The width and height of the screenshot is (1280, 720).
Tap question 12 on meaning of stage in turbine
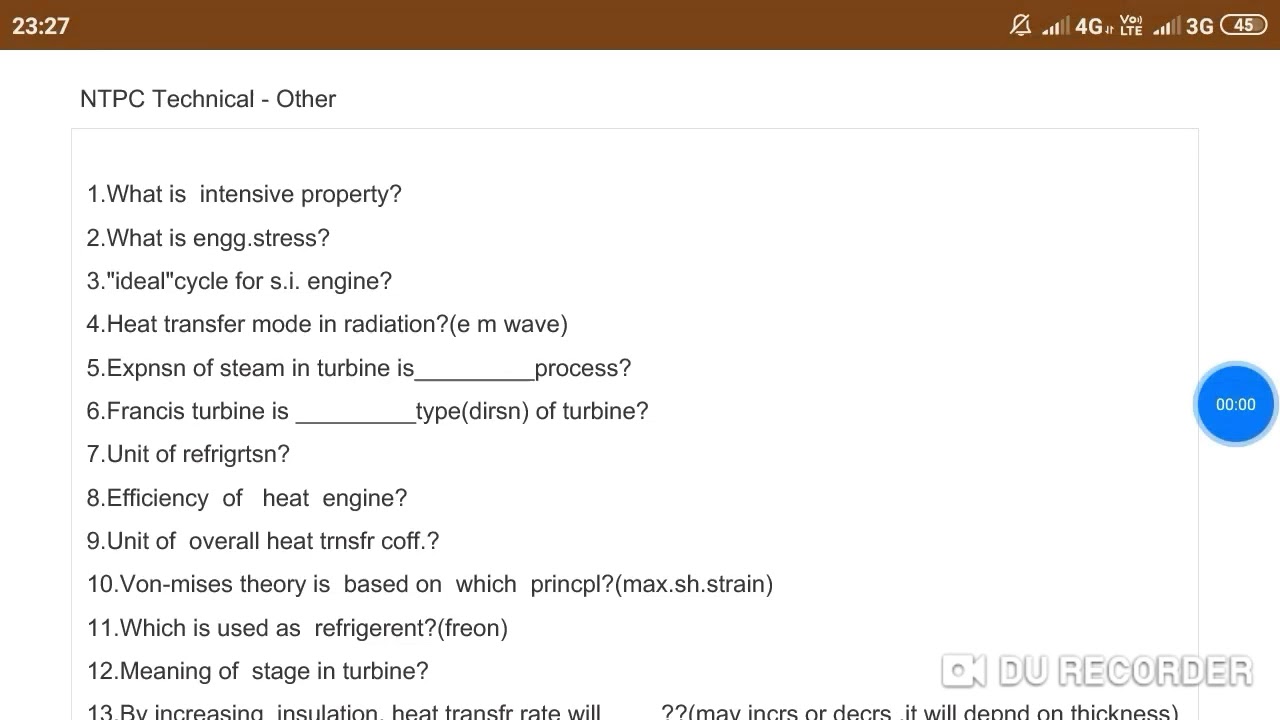tap(258, 671)
